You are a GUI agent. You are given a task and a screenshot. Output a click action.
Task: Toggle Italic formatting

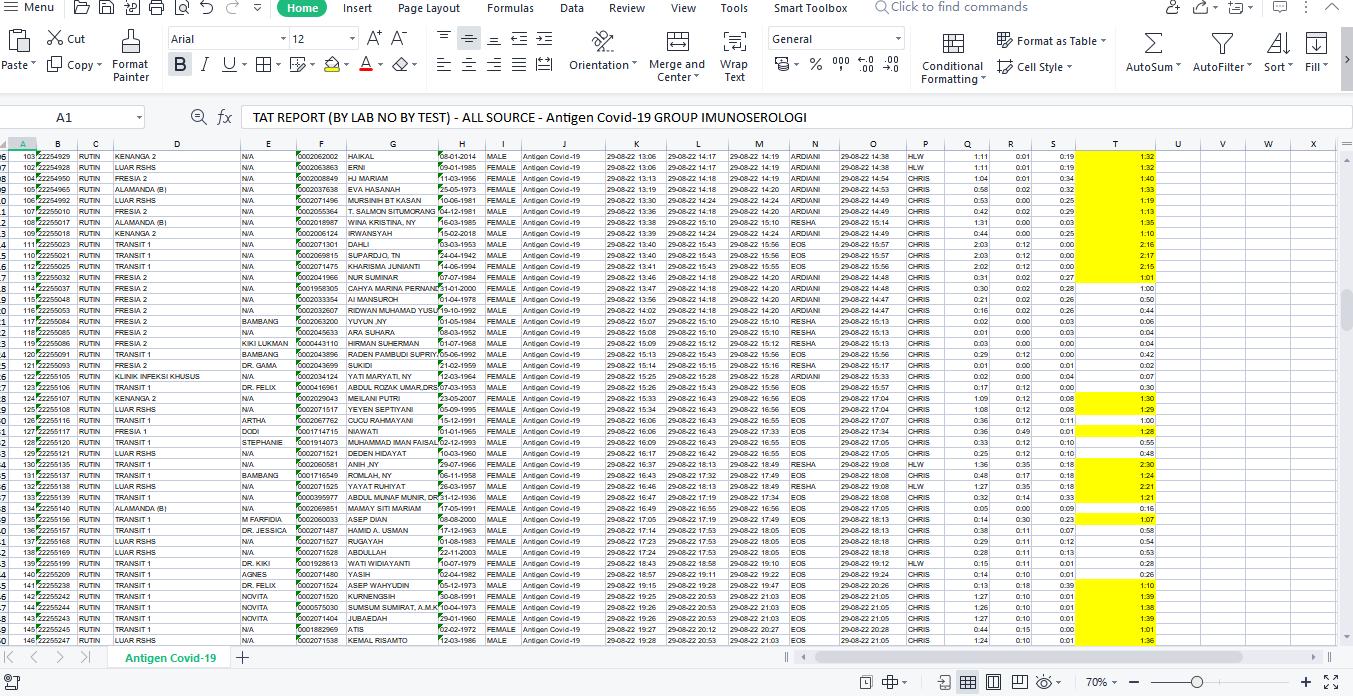pyautogui.click(x=205, y=65)
